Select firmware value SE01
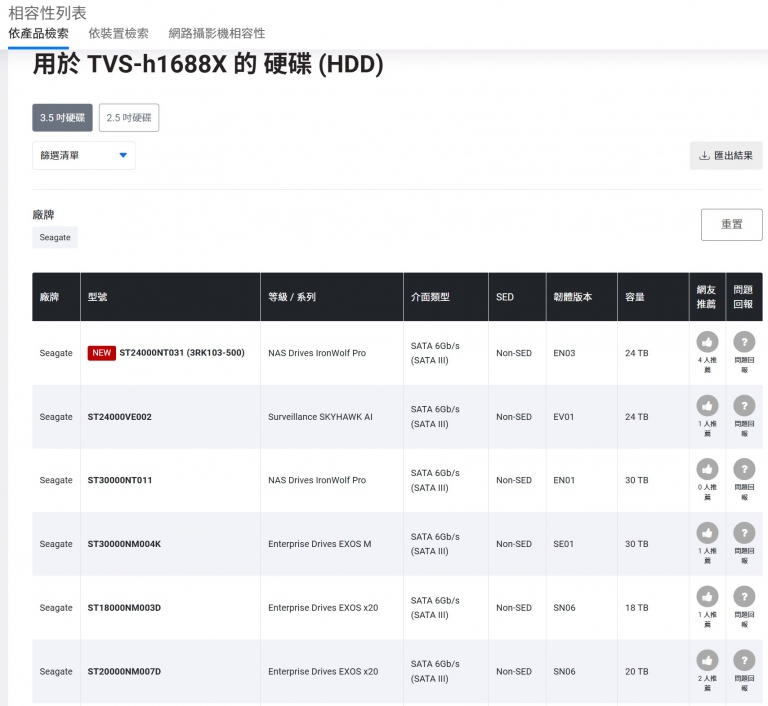 (563, 544)
